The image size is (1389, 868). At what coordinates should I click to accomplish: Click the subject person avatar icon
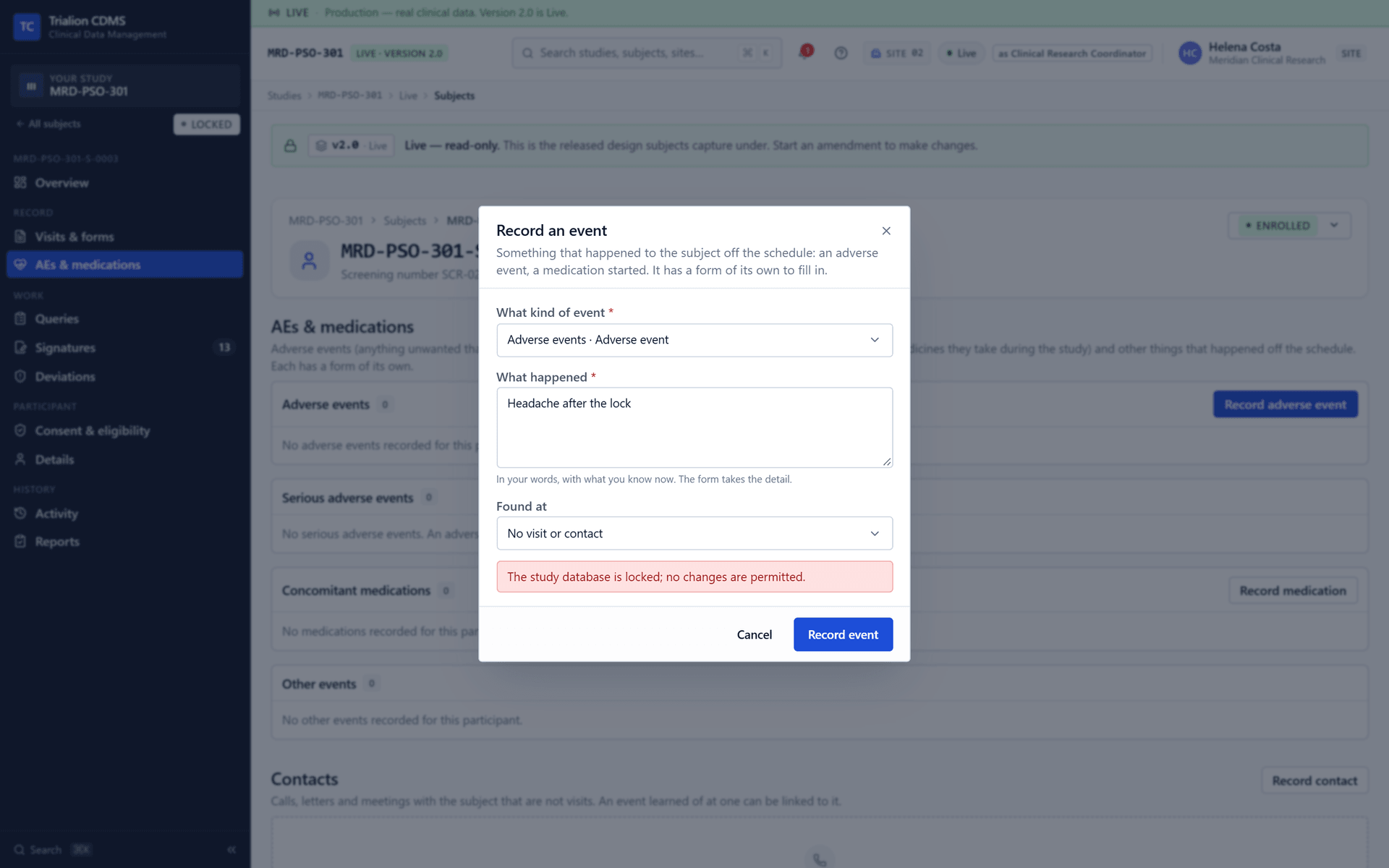click(x=309, y=260)
